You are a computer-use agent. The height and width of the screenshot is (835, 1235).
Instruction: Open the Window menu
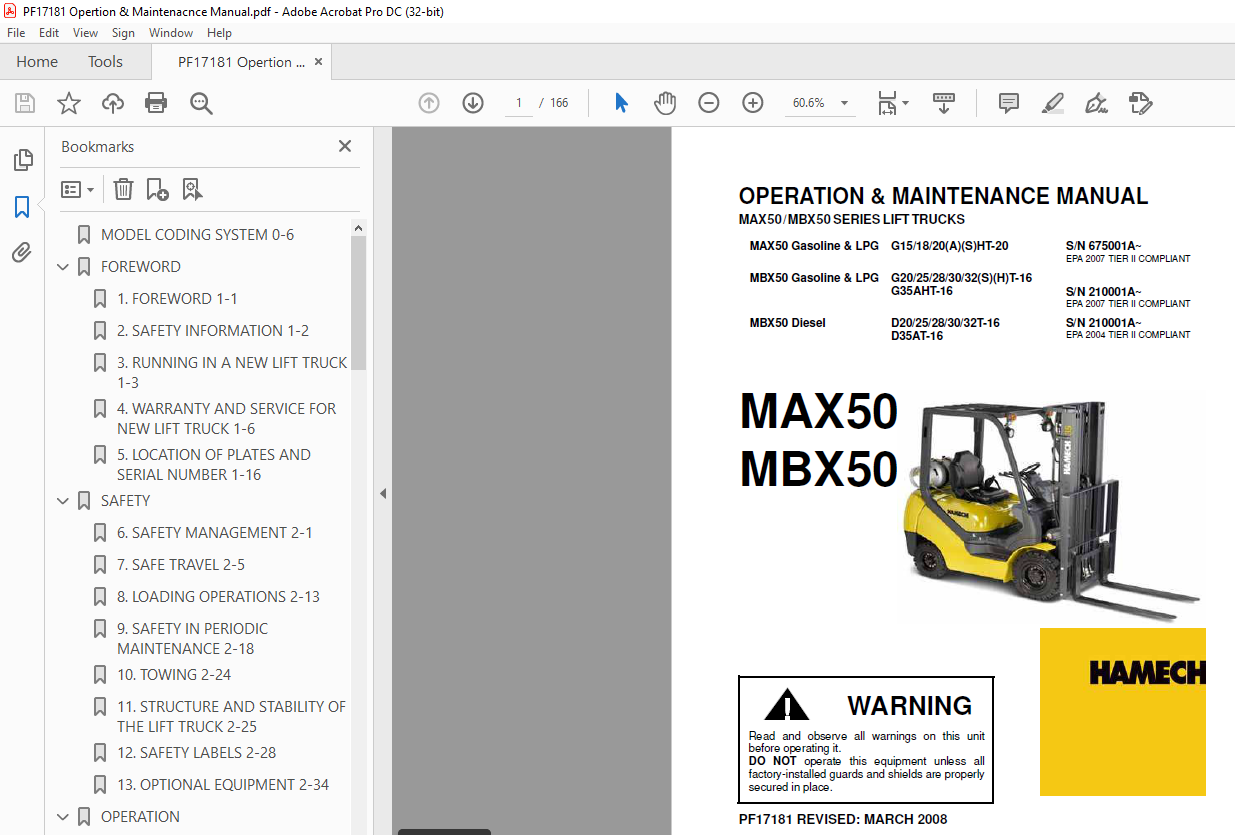[171, 33]
